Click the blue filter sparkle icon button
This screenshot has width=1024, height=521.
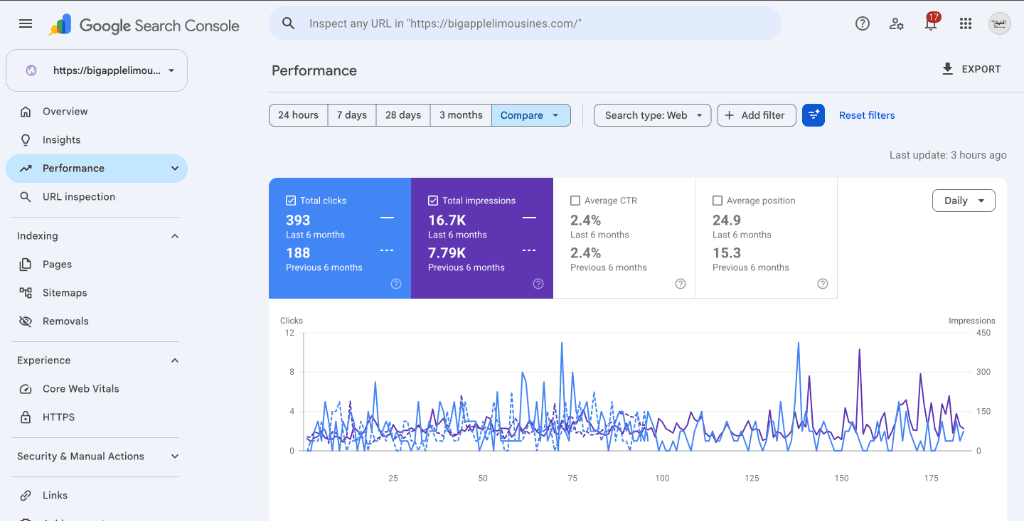813,116
